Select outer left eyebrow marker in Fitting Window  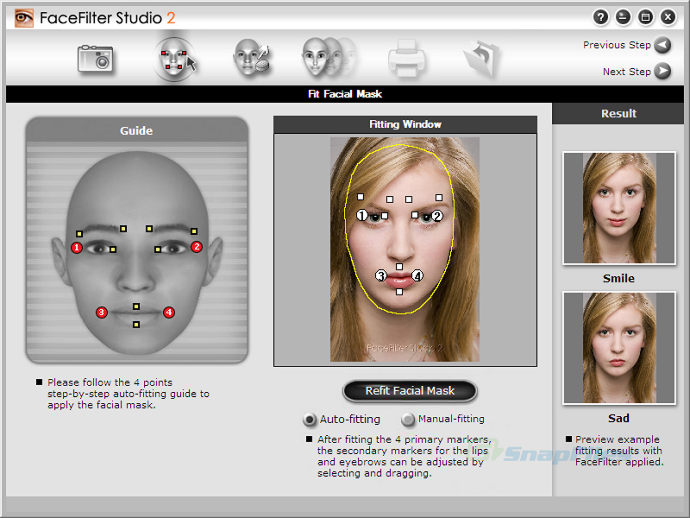click(x=360, y=197)
